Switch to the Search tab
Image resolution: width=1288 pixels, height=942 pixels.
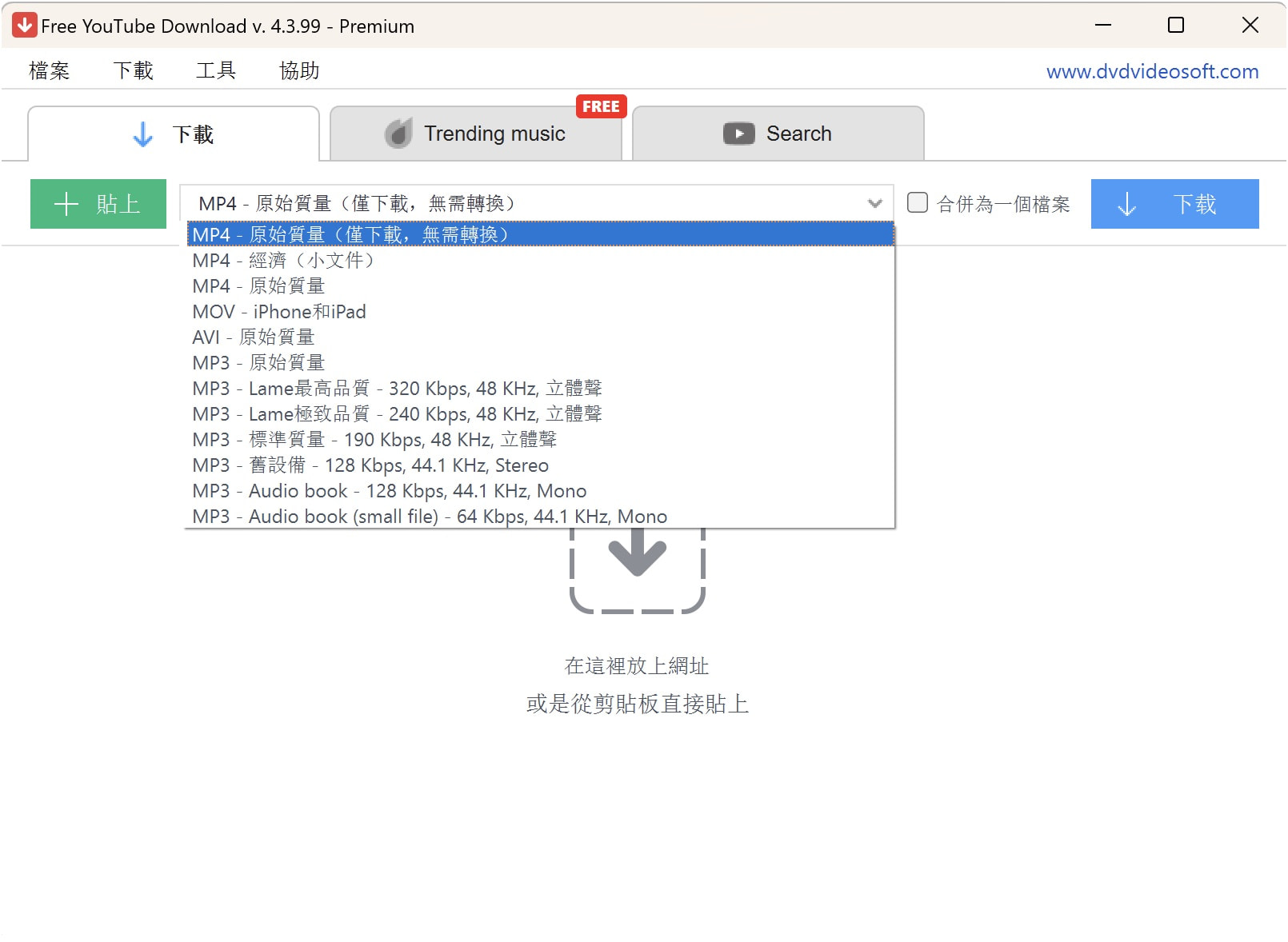tap(778, 134)
